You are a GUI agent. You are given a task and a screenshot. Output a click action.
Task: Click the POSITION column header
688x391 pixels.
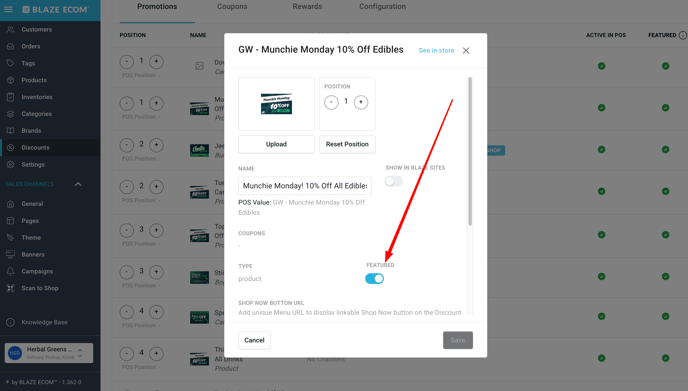click(x=133, y=35)
